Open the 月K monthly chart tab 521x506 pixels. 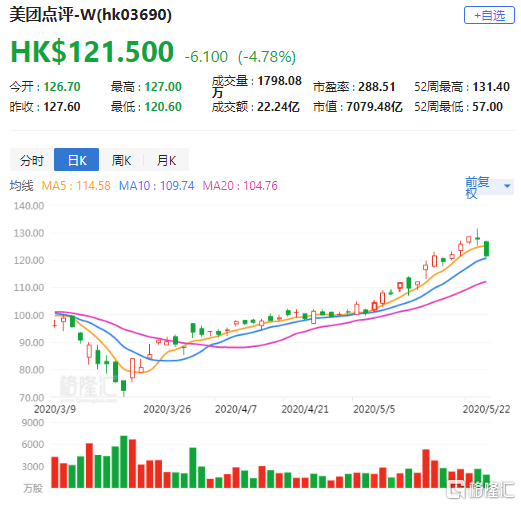tap(166, 160)
